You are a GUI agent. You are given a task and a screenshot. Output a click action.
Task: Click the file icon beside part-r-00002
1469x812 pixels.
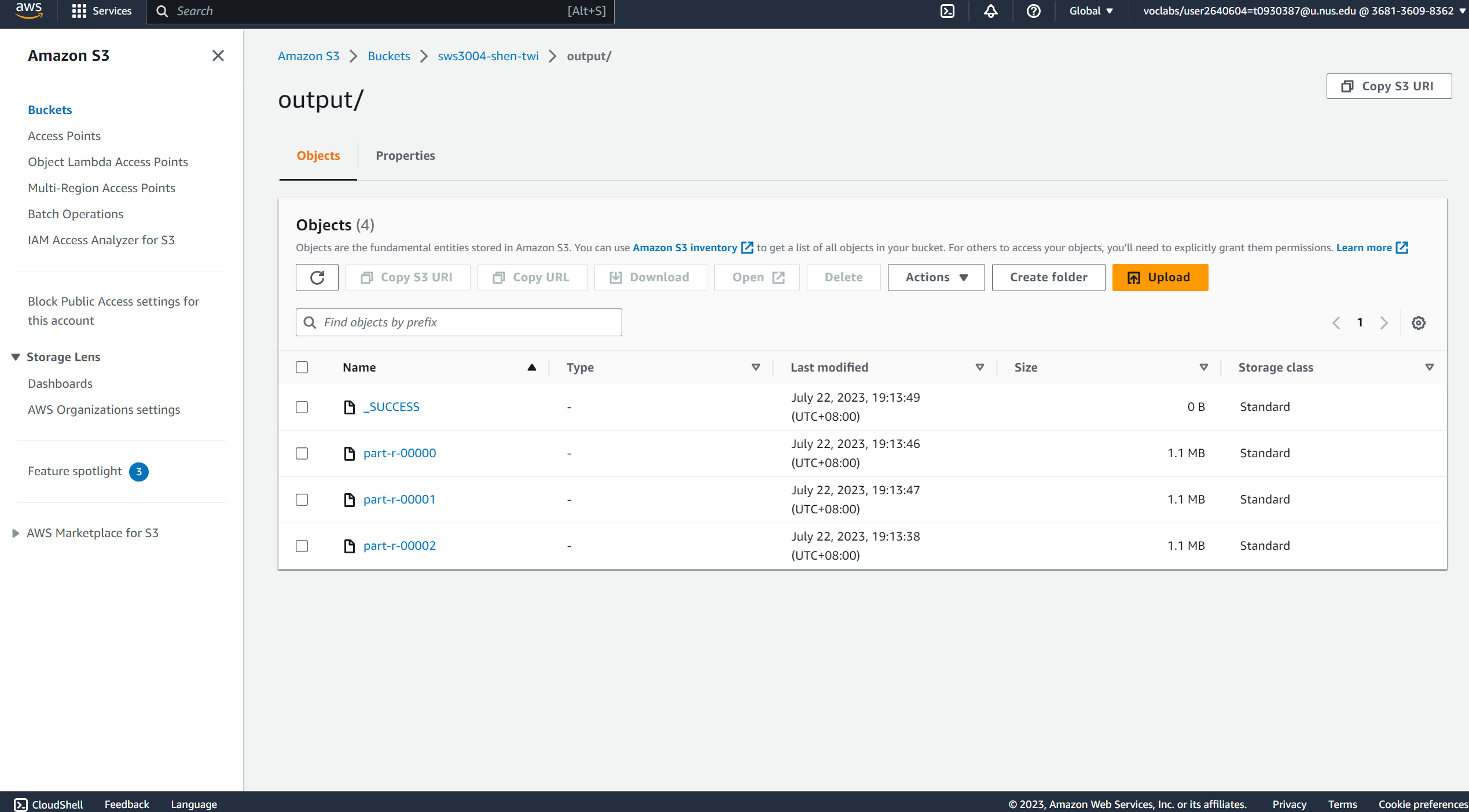click(349, 546)
